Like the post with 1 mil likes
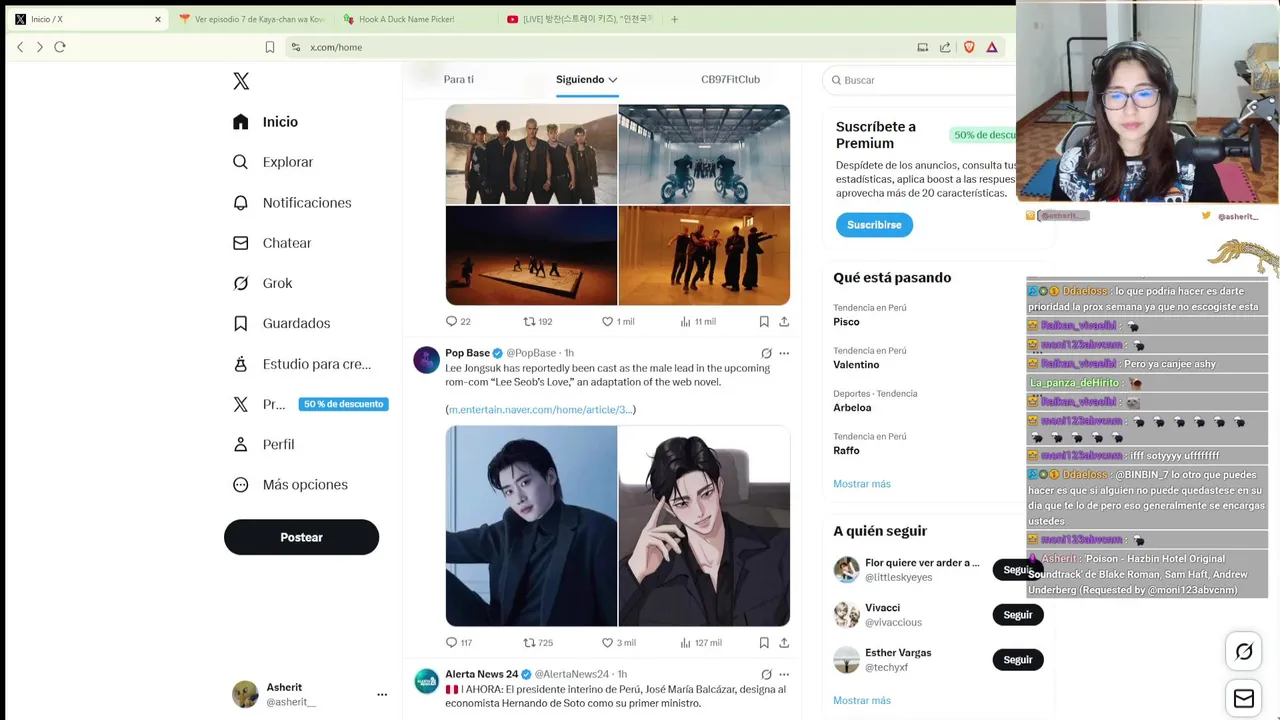Image resolution: width=1280 pixels, height=720 pixels. coord(607,321)
